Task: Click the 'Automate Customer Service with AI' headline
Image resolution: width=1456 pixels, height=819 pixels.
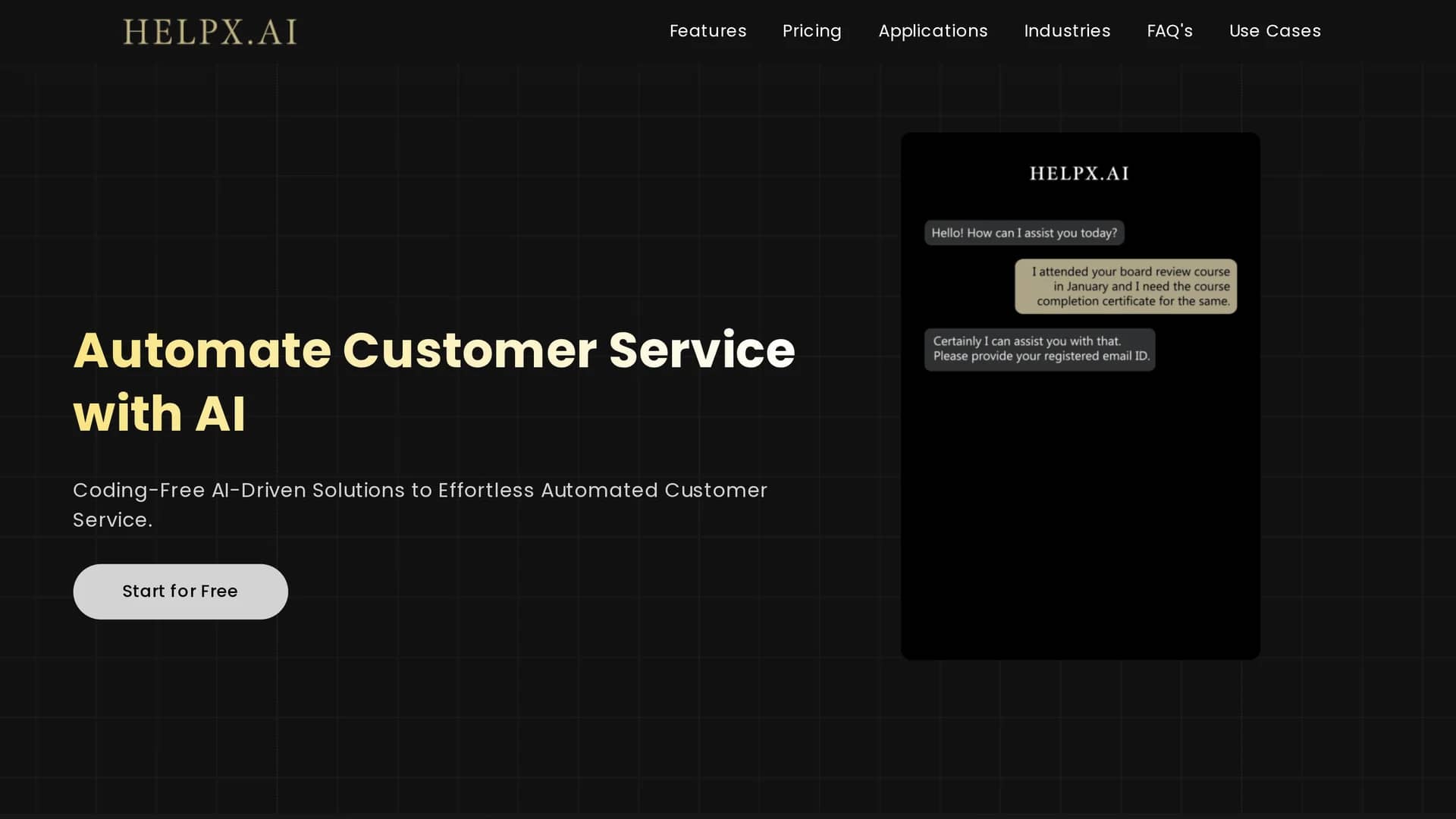Action: (x=434, y=381)
